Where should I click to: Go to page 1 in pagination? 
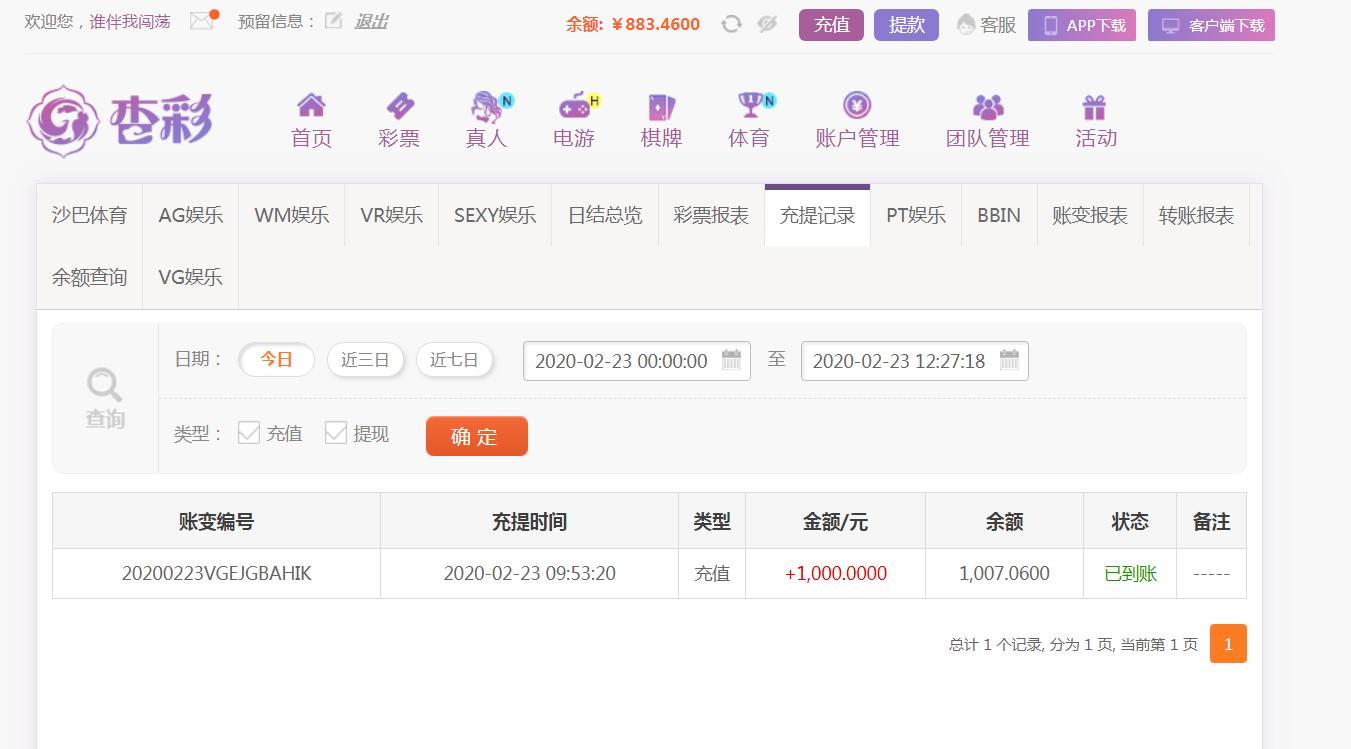1228,644
